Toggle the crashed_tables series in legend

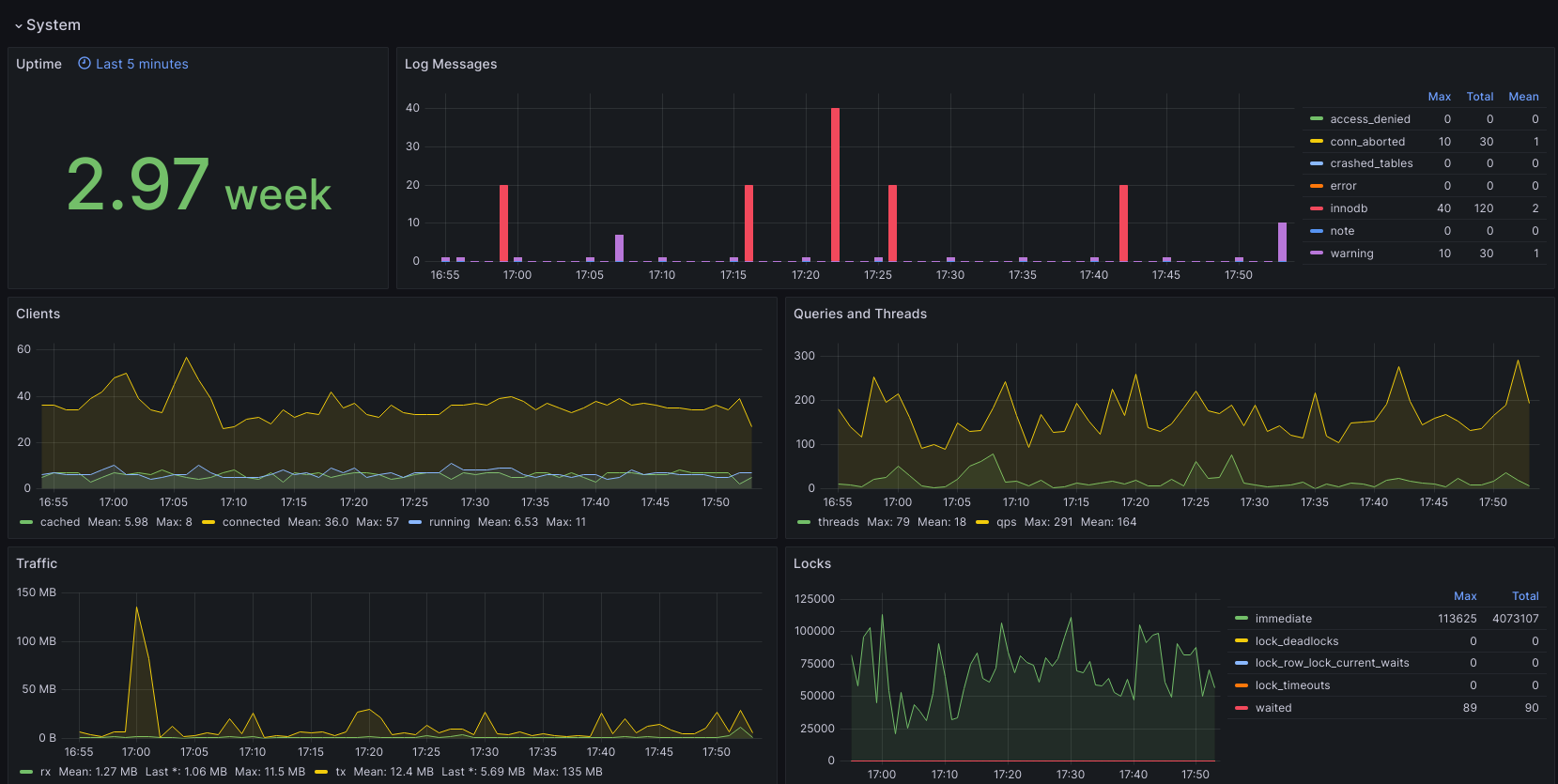1371,163
